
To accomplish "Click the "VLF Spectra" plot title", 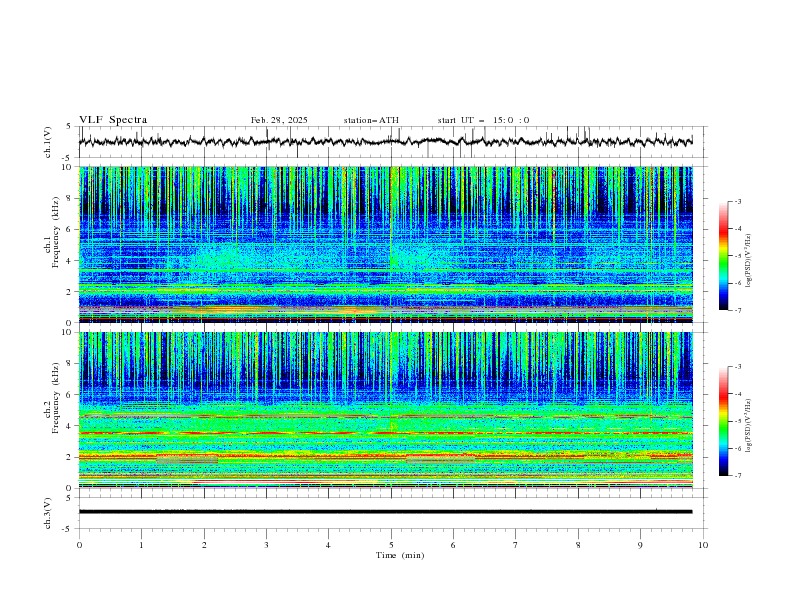I will point(113,120).
